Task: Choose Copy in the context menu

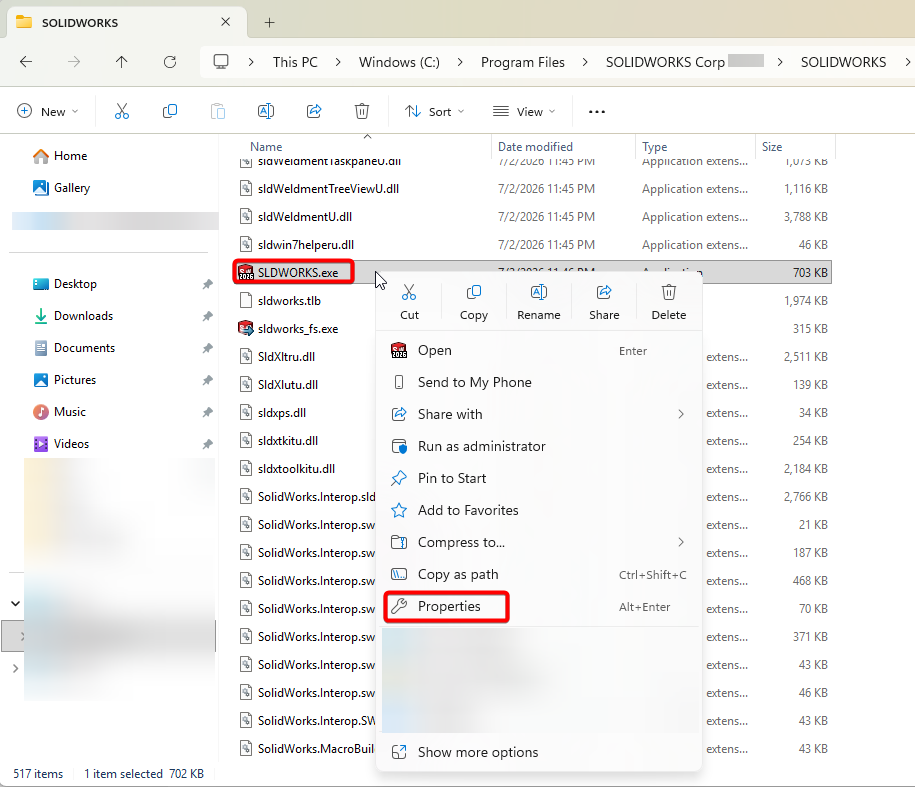Action: coord(474,302)
